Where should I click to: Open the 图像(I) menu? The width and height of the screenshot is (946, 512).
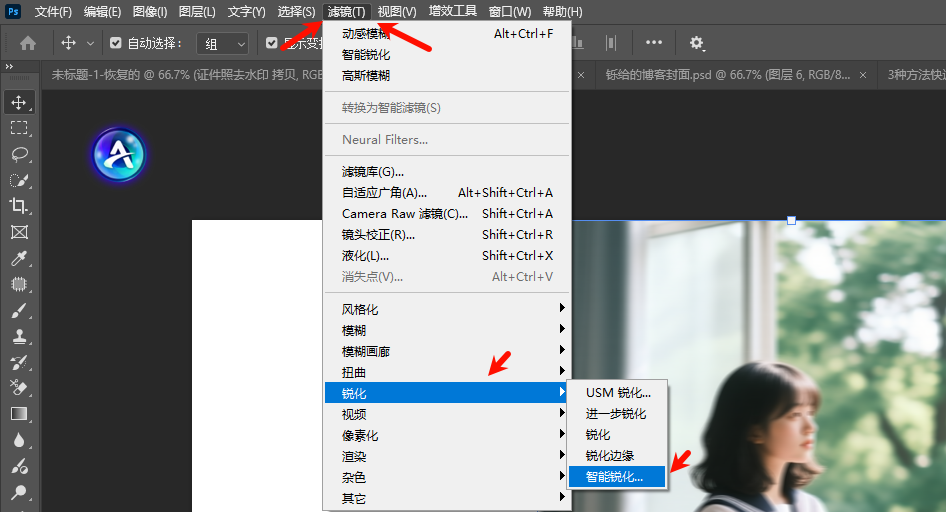tap(150, 11)
